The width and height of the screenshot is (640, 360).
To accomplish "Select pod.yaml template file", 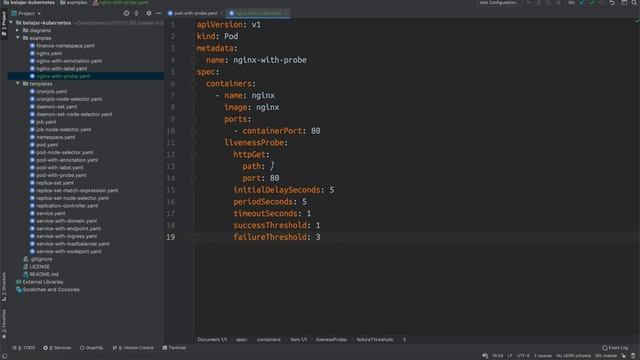I will click(47, 145).
